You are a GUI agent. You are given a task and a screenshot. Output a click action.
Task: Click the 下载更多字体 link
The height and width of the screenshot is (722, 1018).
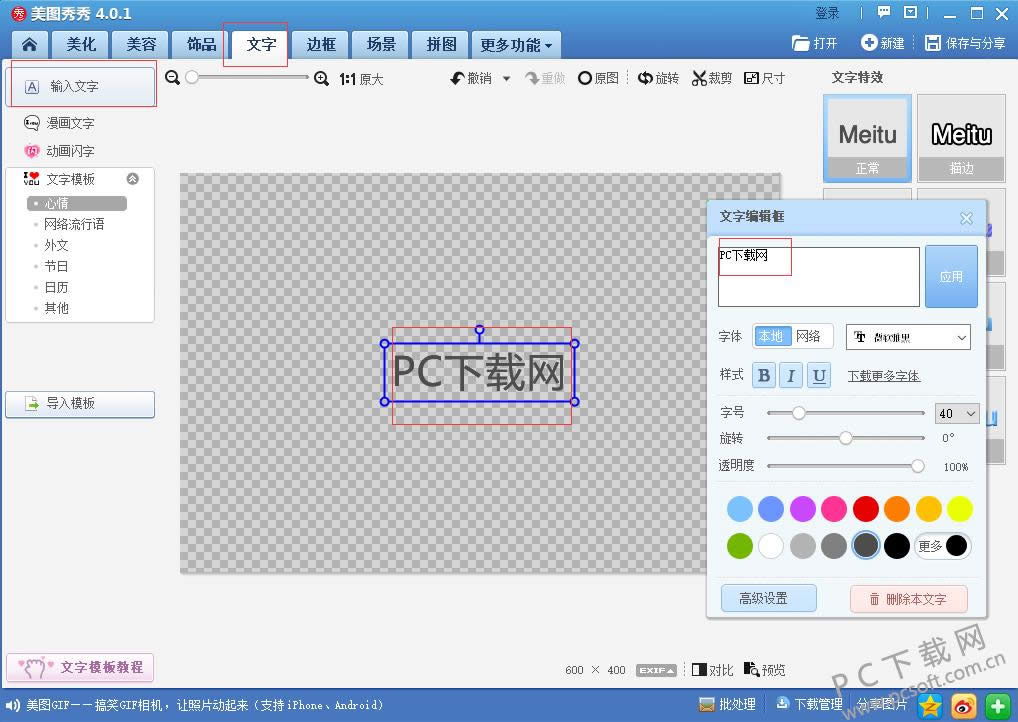click(883, 376)
